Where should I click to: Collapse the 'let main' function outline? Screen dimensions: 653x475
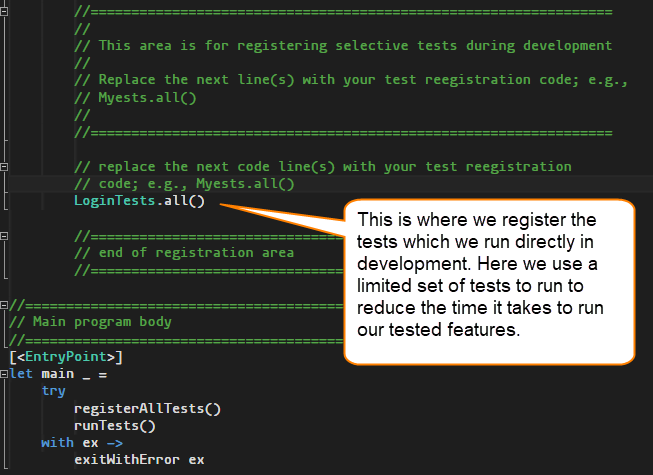(5, 374)
